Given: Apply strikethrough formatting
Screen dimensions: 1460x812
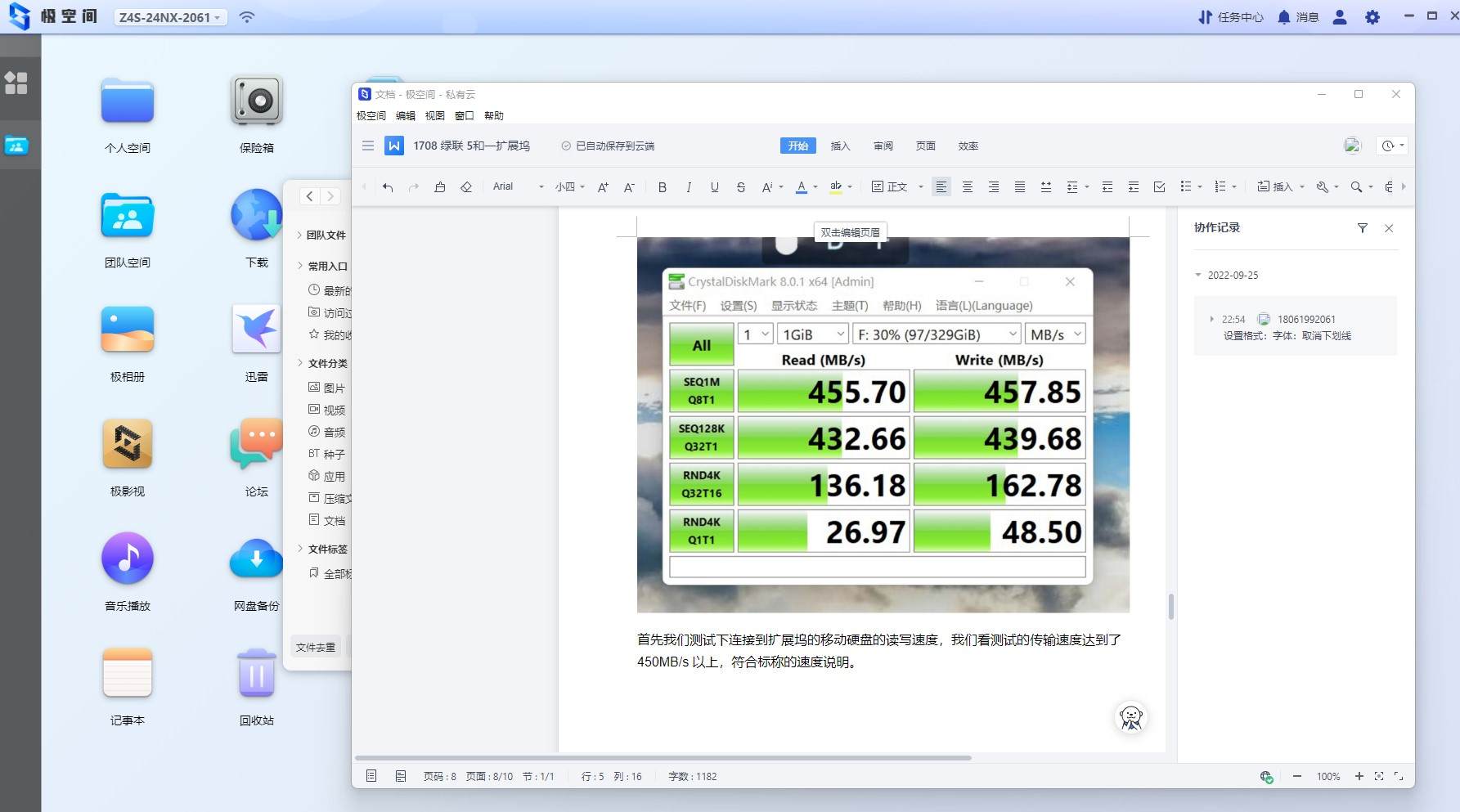Looking at the screenshot, I should click(741, 187).
